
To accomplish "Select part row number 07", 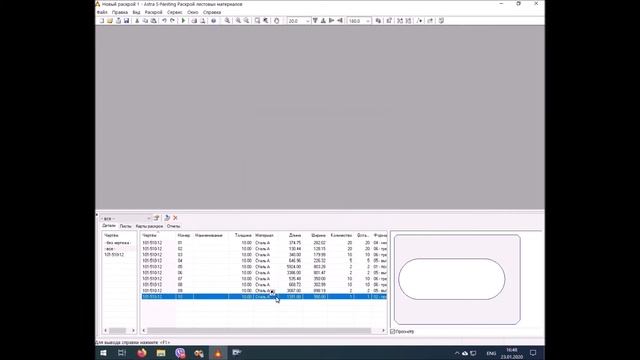I will pos(264,279).
